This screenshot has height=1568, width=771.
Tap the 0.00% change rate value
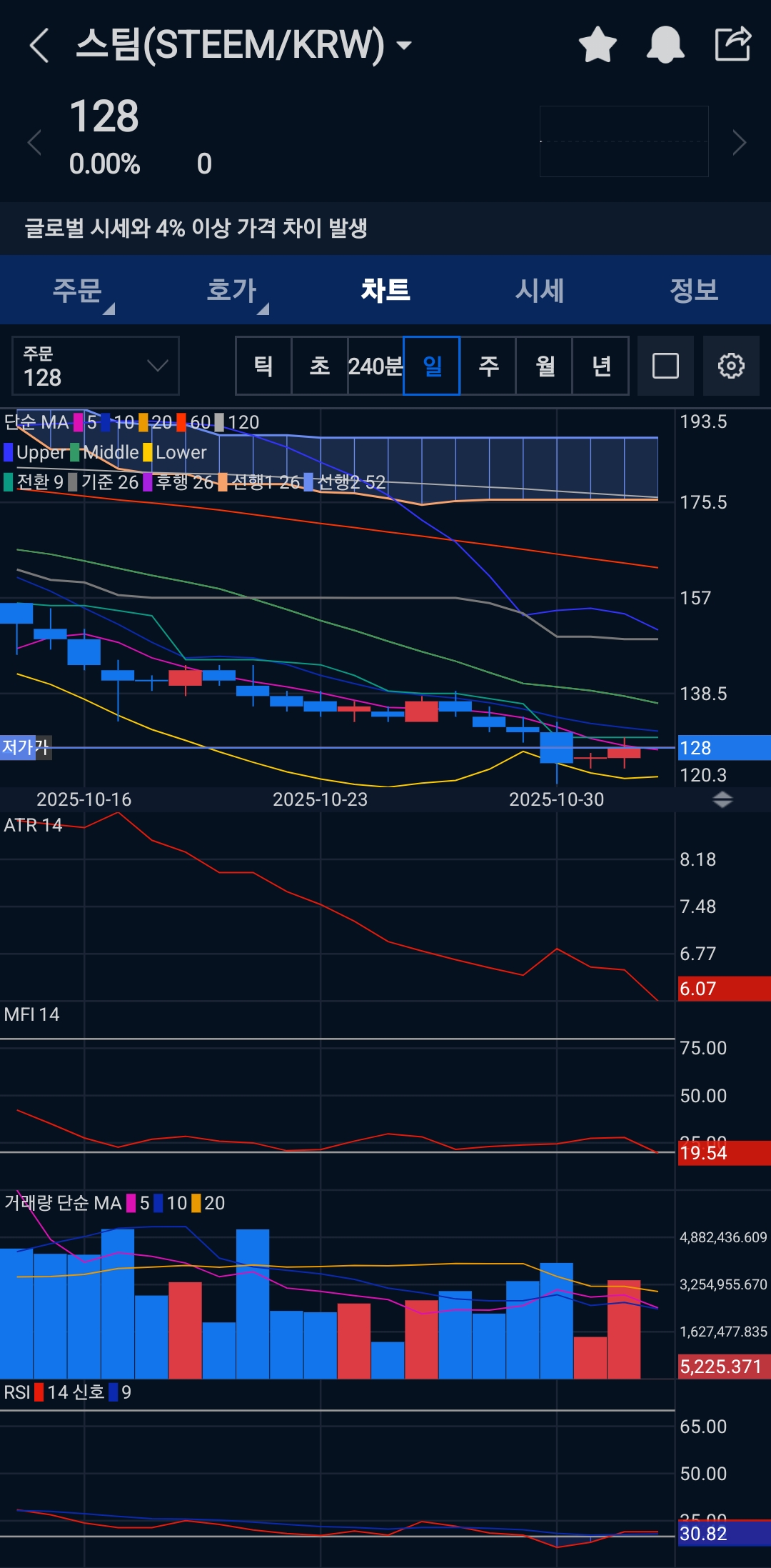(104, 164)
